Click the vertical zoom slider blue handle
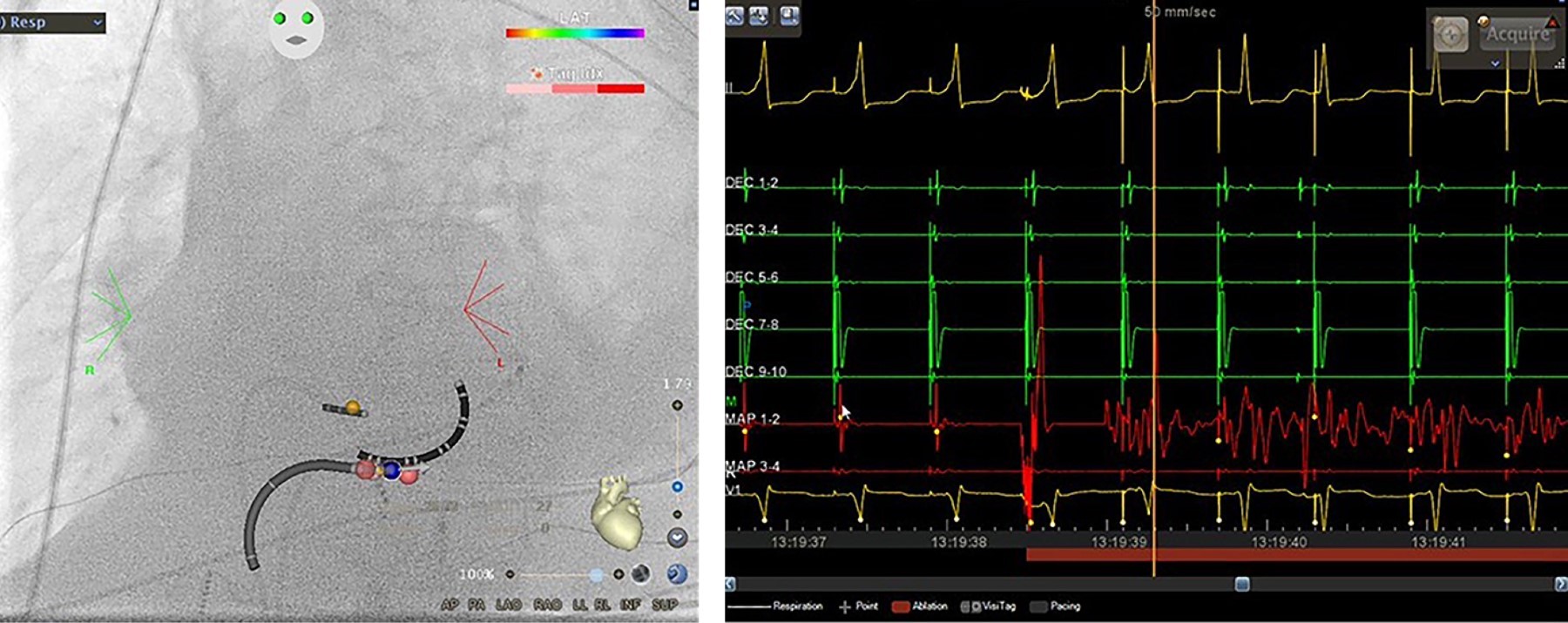1568x623 pixels. point(677,486)
